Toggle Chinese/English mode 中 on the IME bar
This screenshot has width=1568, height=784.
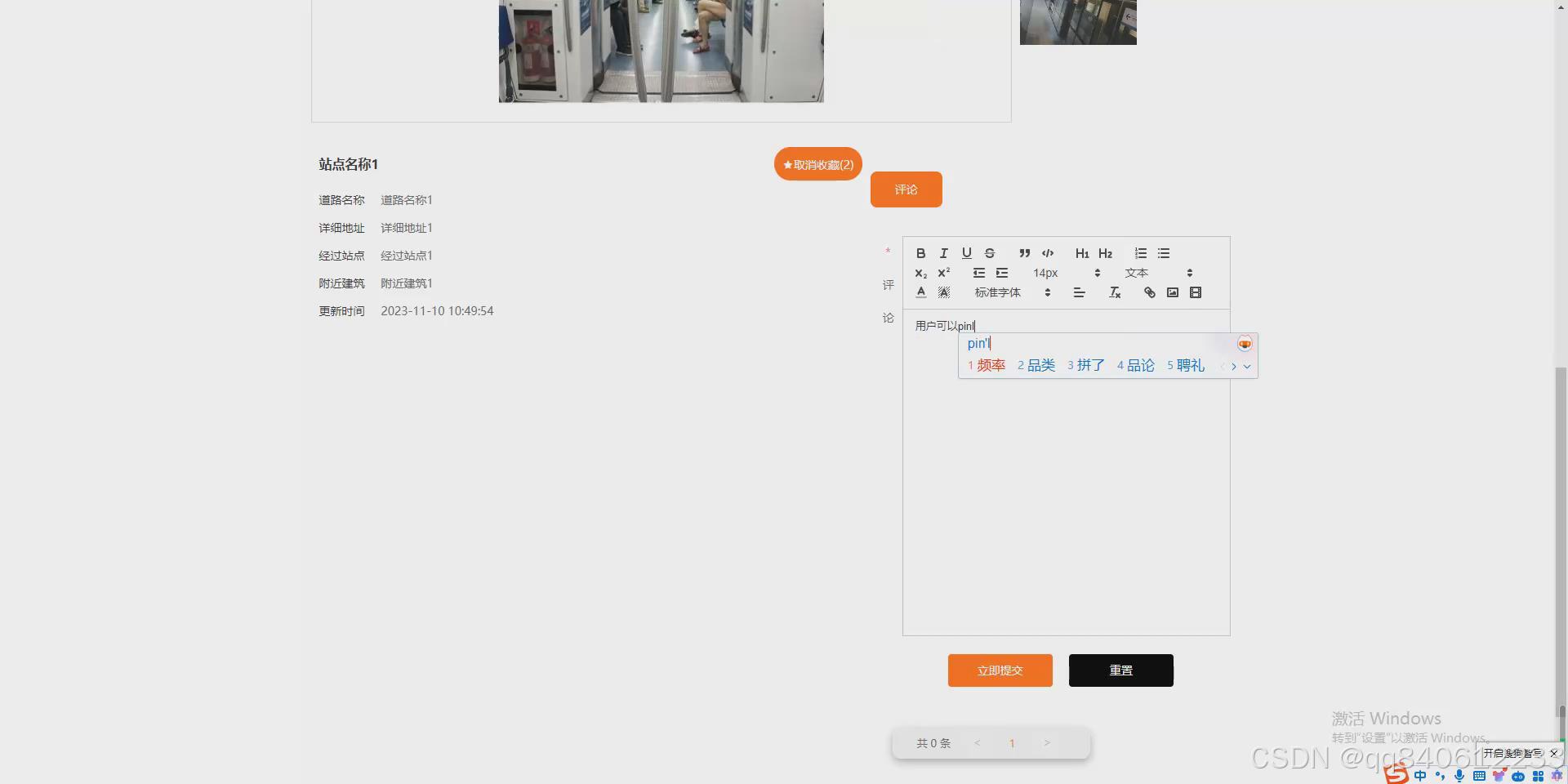point(1420,776)
